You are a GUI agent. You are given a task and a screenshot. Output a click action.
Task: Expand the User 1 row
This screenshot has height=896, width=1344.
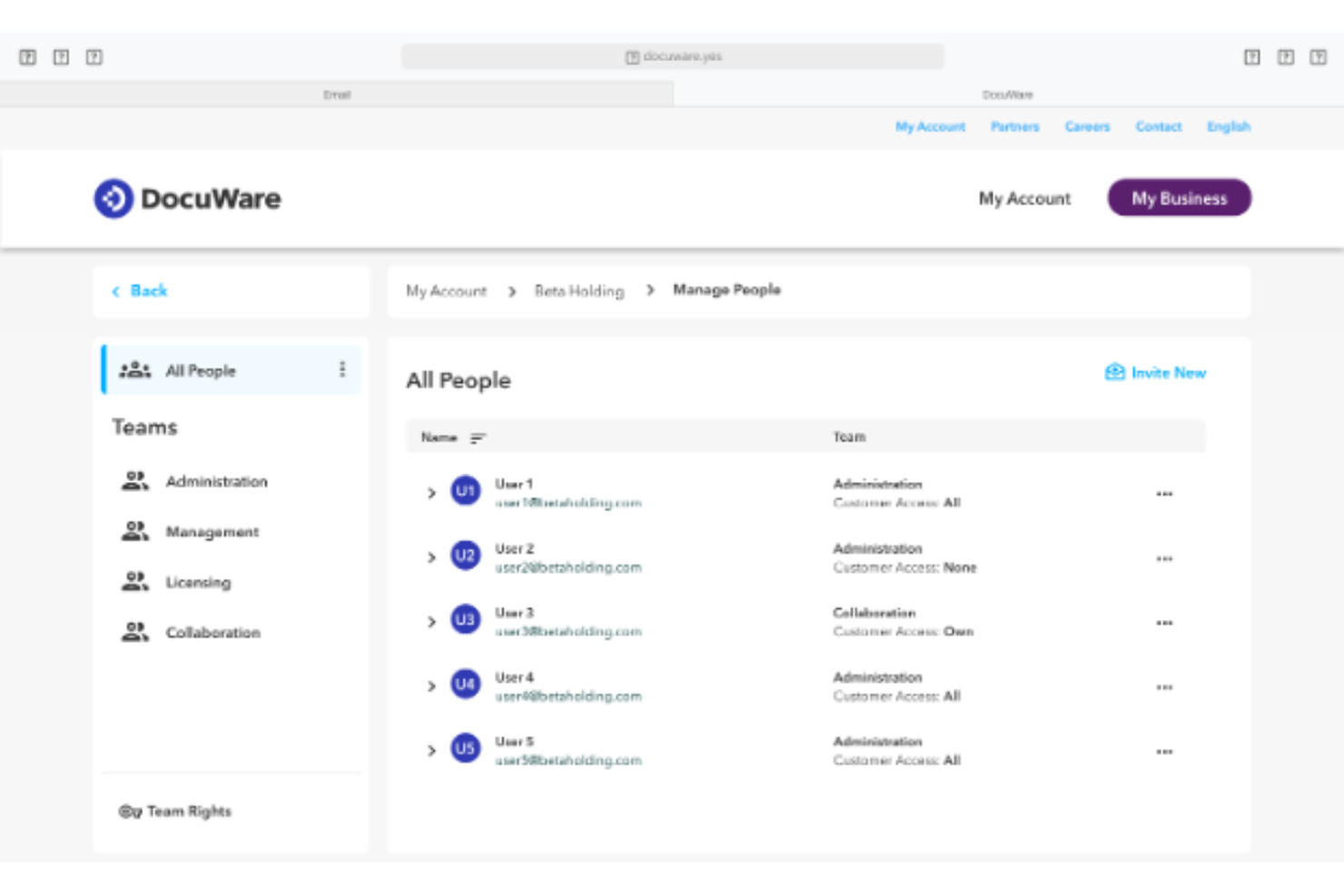(431, 493)
